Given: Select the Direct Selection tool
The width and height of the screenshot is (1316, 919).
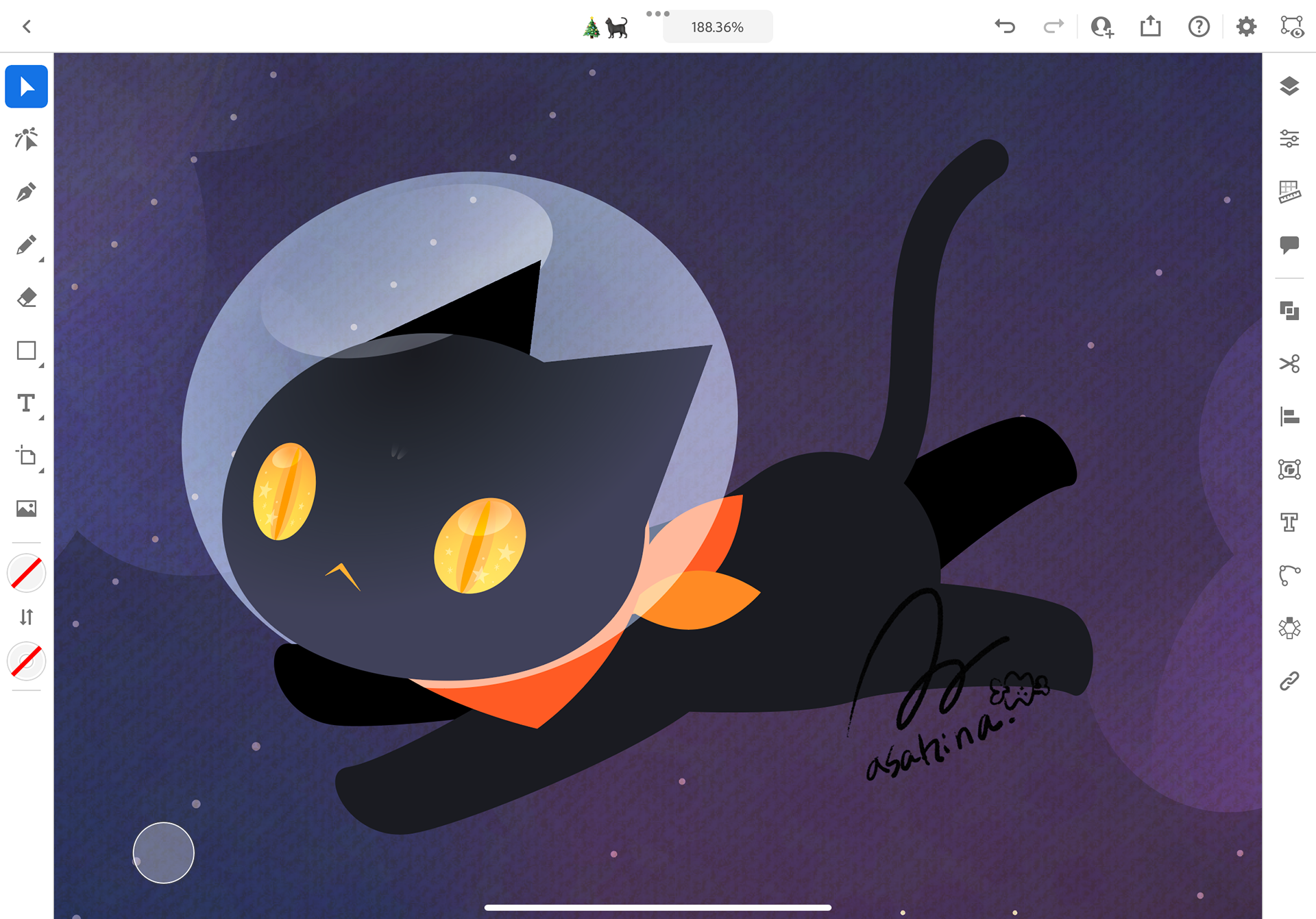Looking at the screenshot, I should (x=26, y=139).
